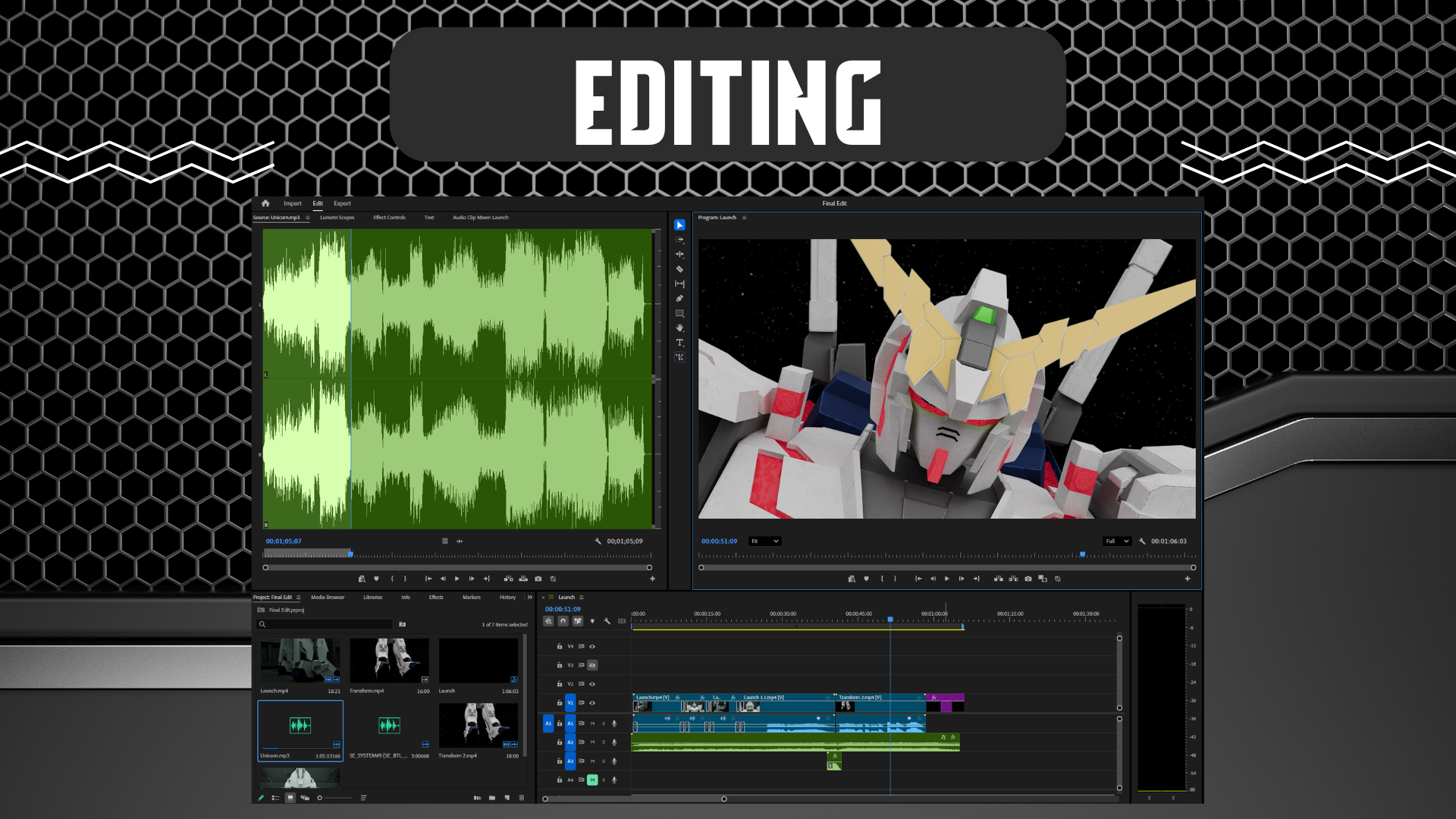Viewport: 1456px width, 819px height.
Task: Open Source Unicorn.mp3 panel menu
Action: [308, 218]
